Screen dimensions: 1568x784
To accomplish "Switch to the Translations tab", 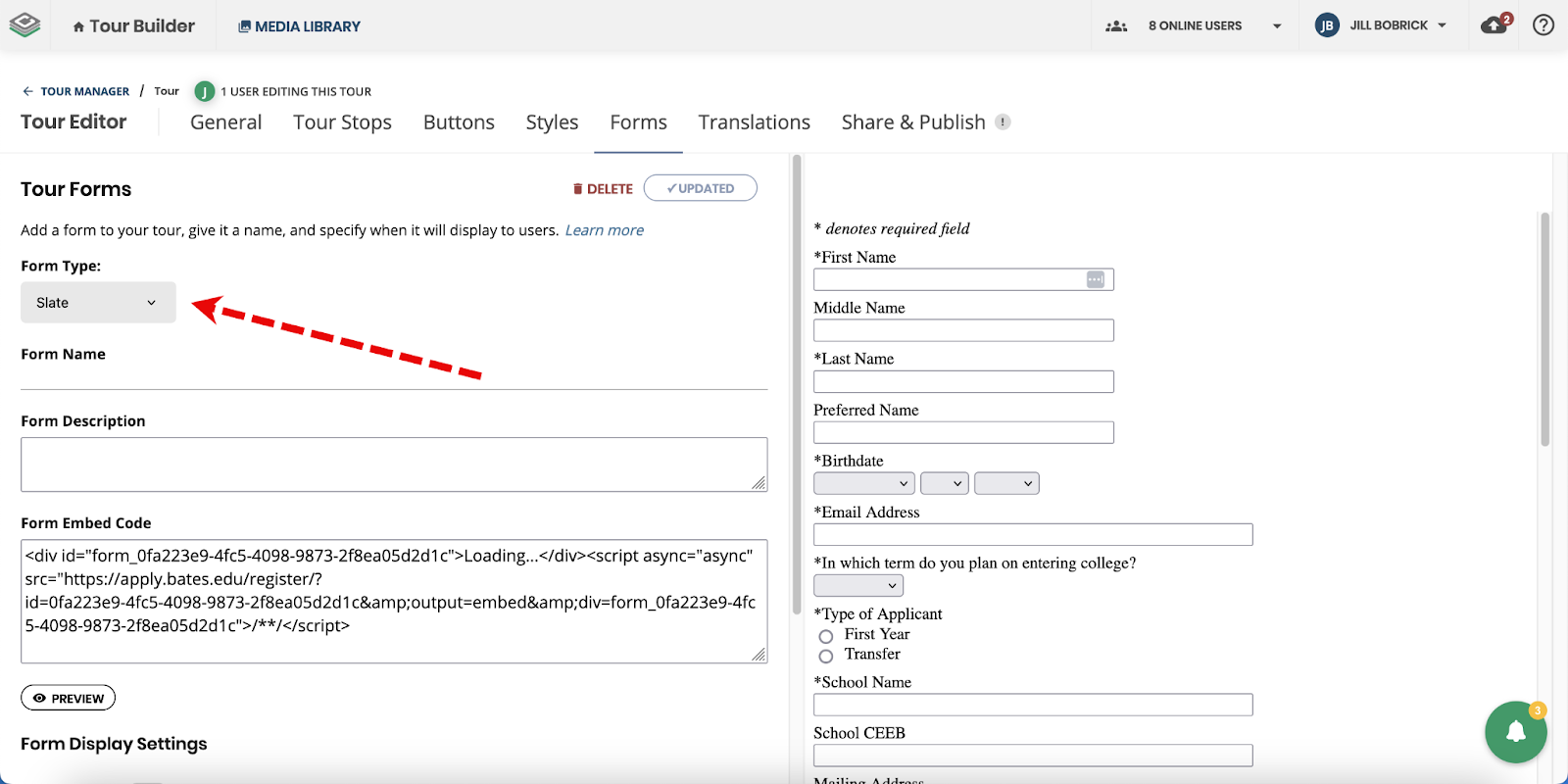I will (754, 122).
